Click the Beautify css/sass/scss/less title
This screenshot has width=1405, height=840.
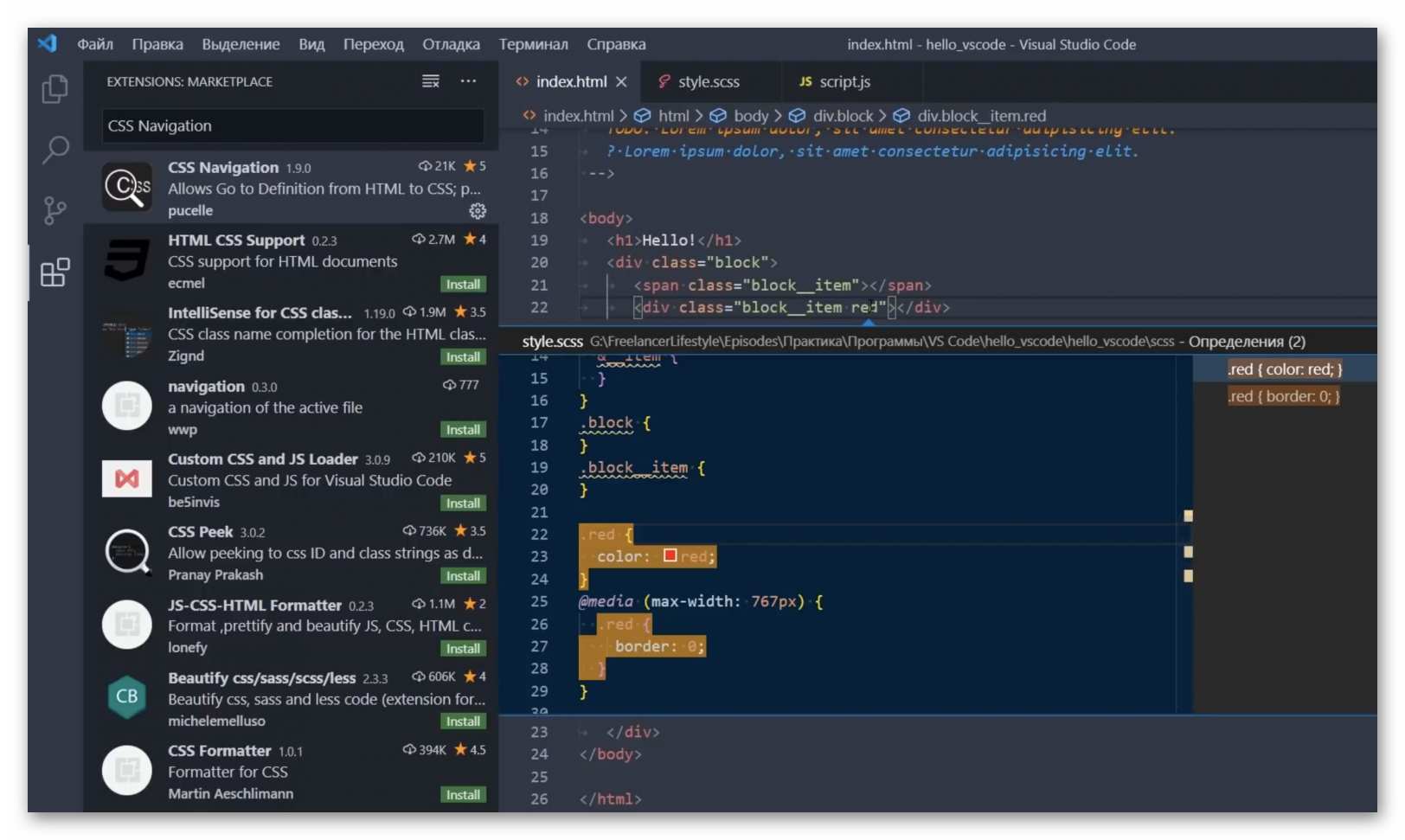point(262,677)
